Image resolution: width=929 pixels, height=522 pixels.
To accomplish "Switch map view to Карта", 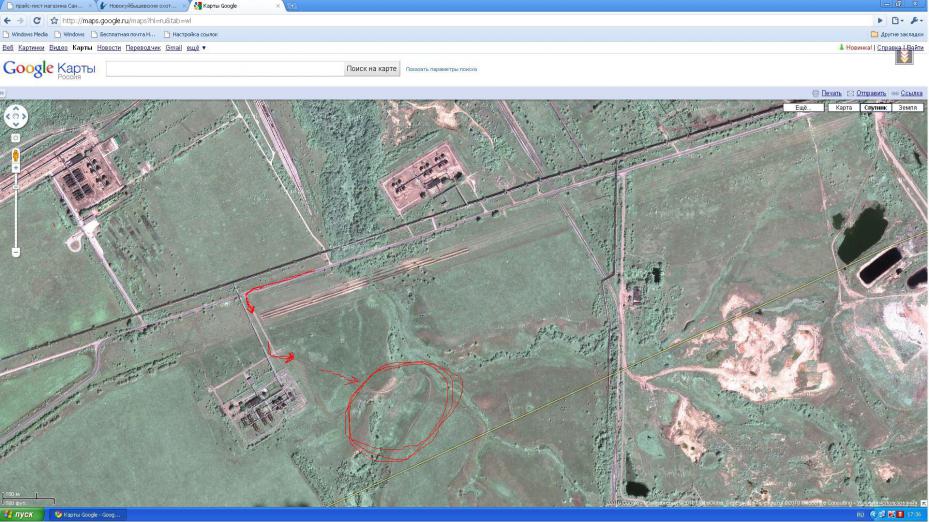I will coord(844,107).
